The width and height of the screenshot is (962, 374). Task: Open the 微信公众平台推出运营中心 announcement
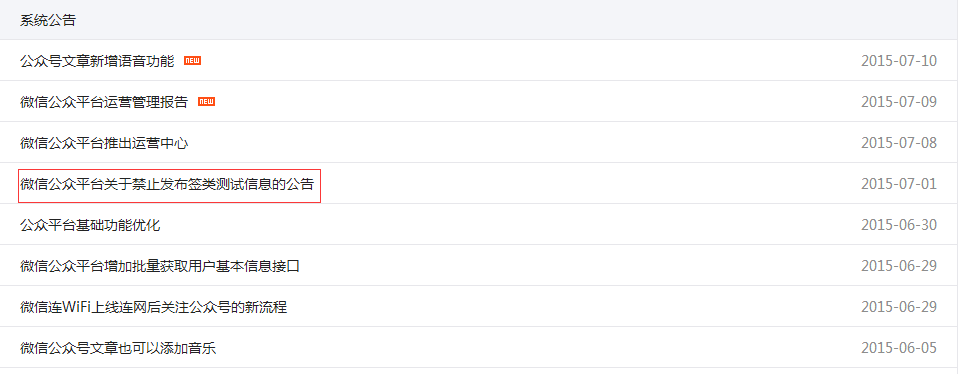[x=104, y=143]
